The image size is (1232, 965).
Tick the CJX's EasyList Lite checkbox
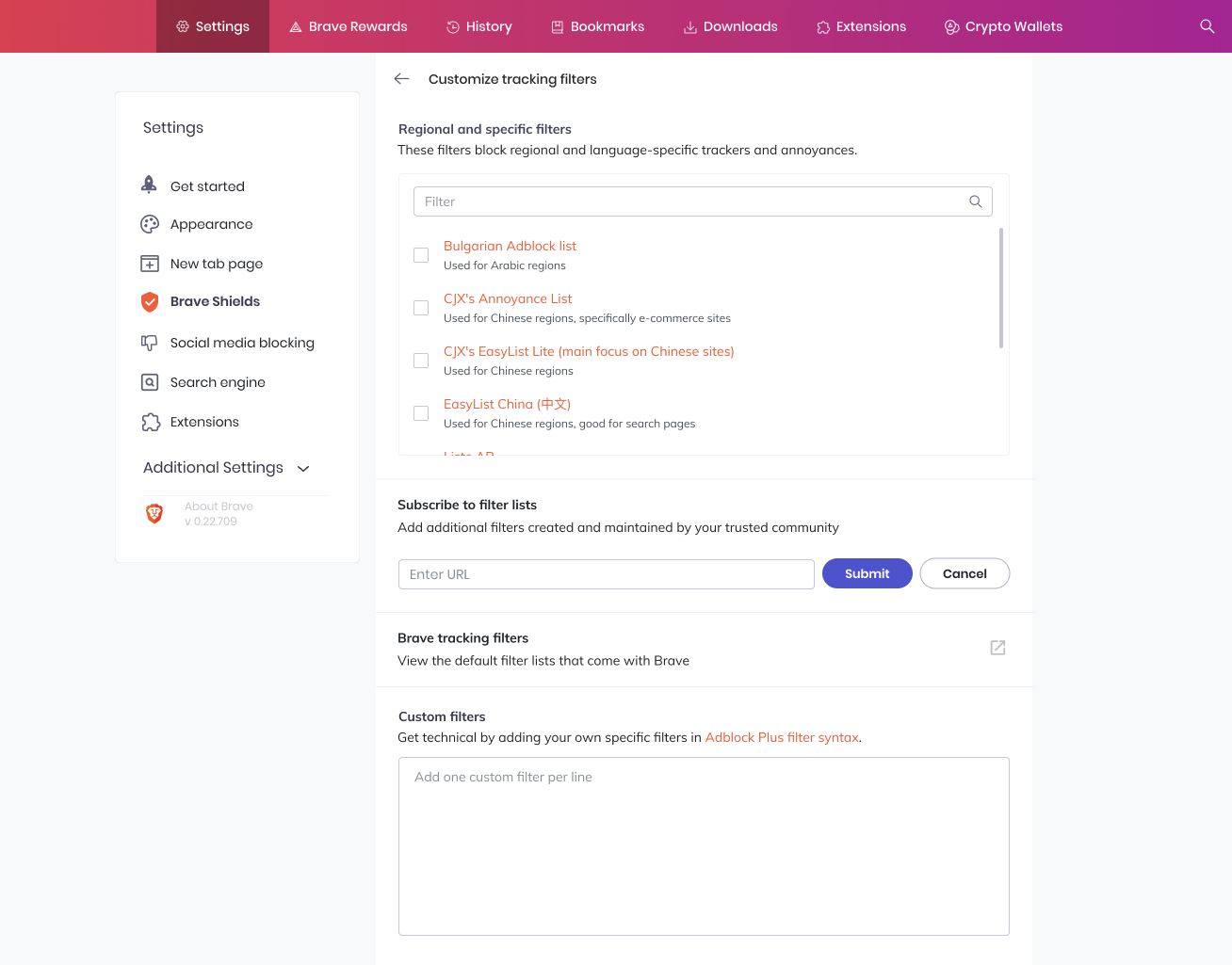421,361
